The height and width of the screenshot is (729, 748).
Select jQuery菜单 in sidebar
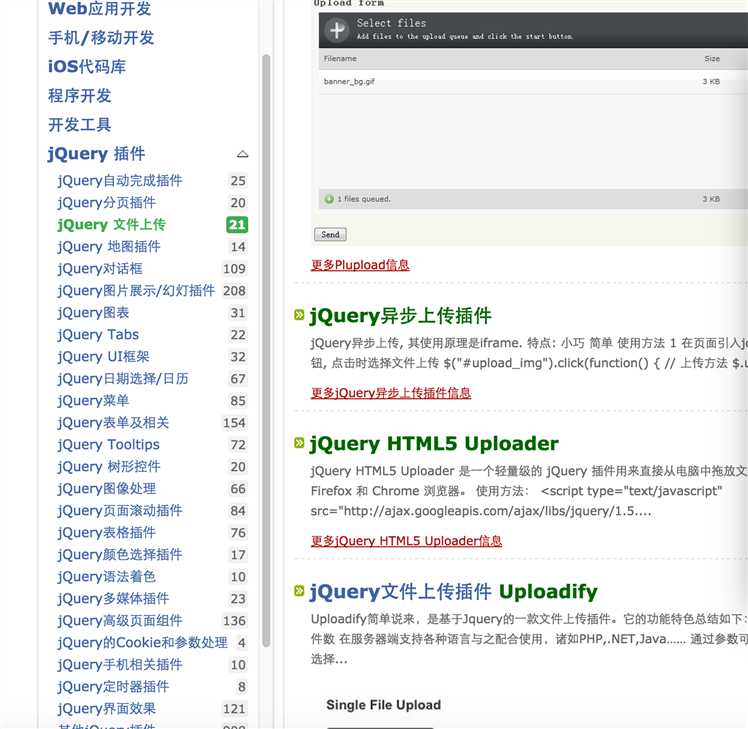[x=93, y=400]
